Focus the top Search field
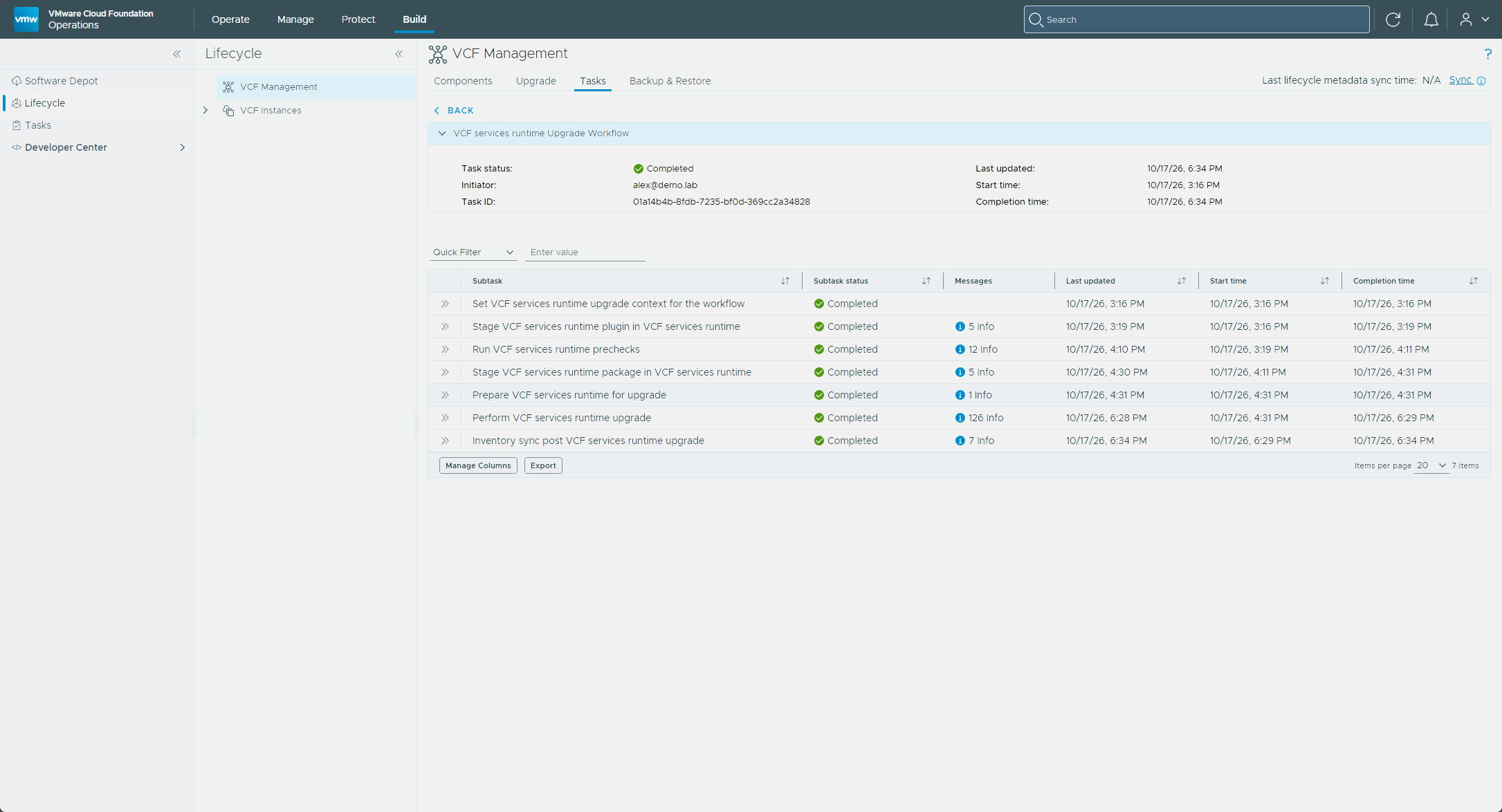The width and height of the screenshot is (1502, 812). pos(1196,19)
